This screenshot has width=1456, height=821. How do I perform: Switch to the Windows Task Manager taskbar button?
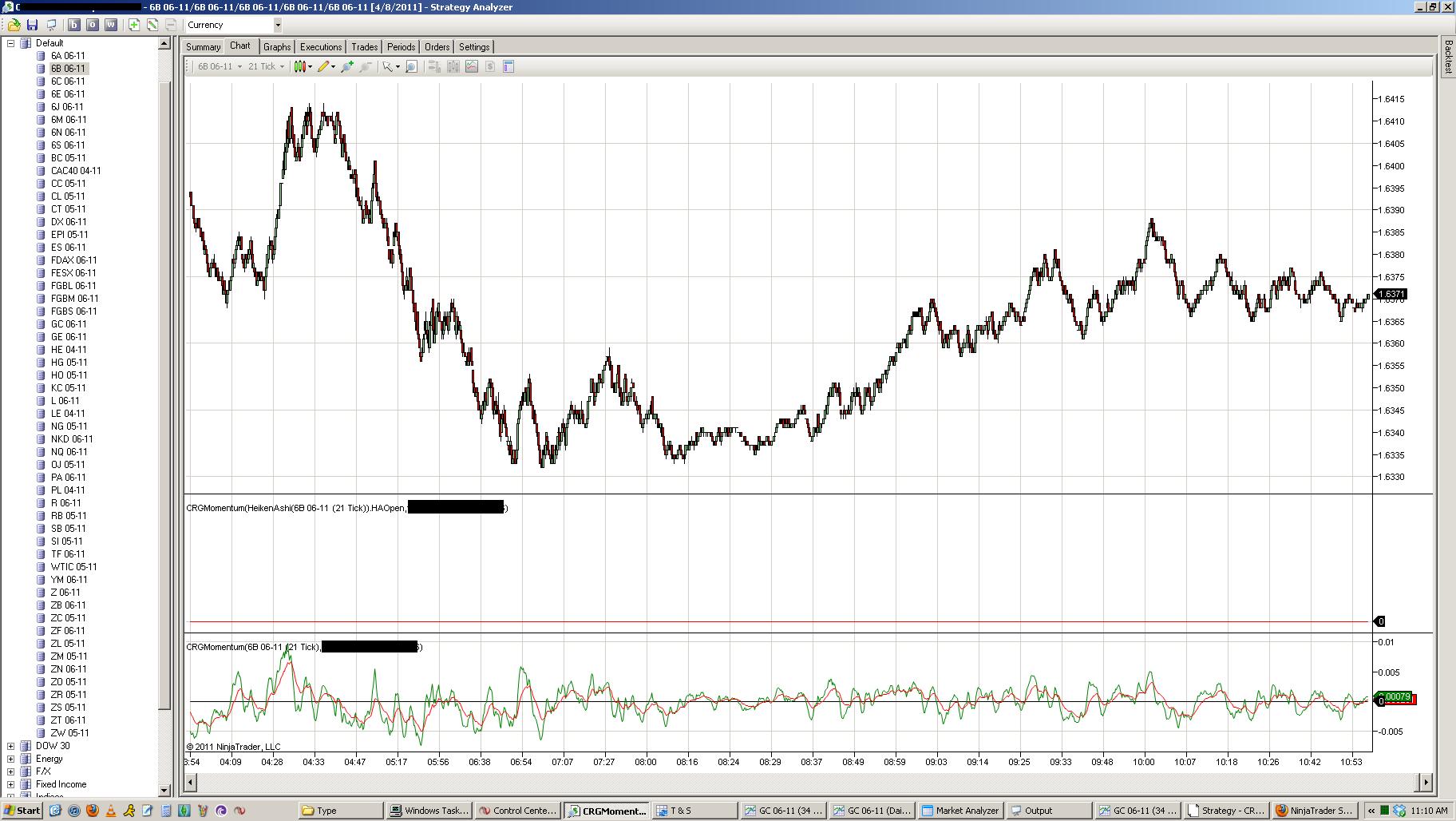pyautogui.click(x=429, y=810)
